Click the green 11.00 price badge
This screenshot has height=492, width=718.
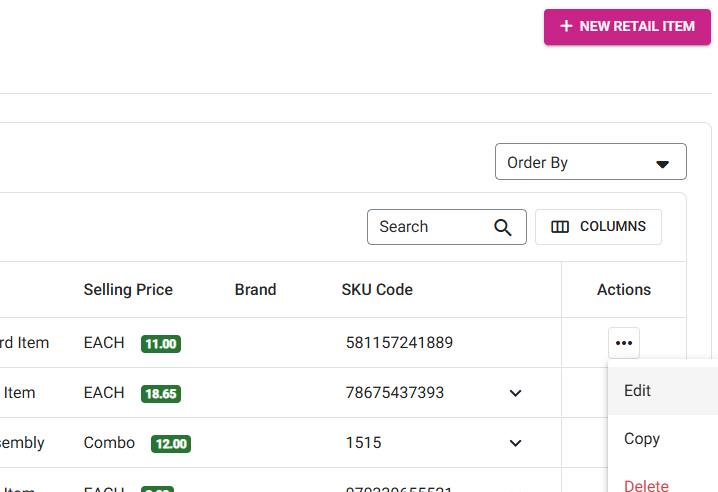pyautogui.click(x=161, y=344)
